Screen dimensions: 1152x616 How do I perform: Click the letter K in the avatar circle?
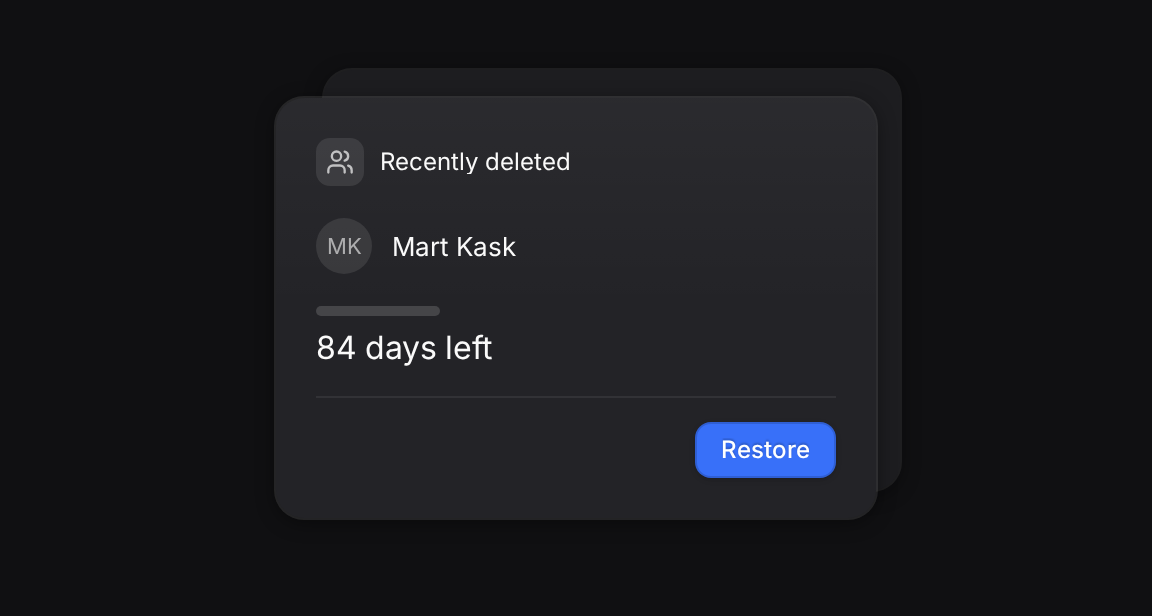click(353, 247)
